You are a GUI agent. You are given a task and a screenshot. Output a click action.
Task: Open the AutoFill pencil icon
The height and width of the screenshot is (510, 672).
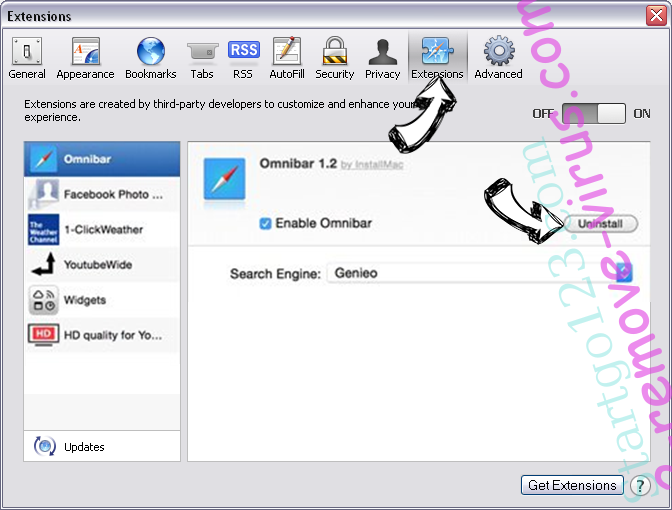coord(287,51)
